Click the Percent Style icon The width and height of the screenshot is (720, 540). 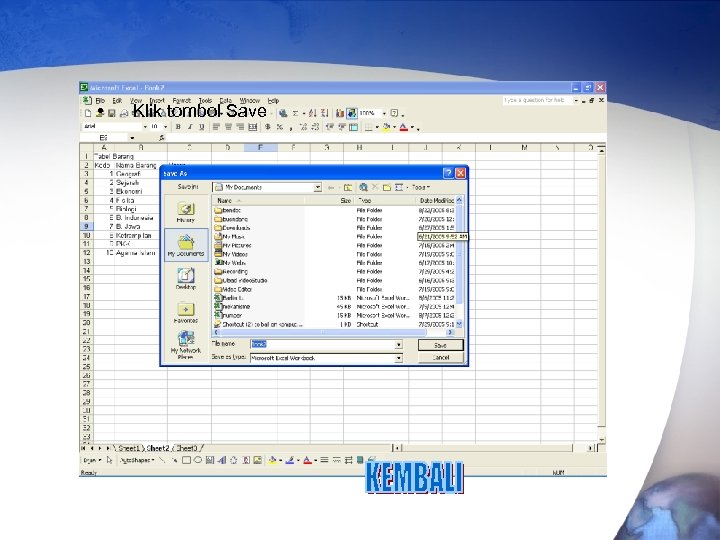pos(280,127)
